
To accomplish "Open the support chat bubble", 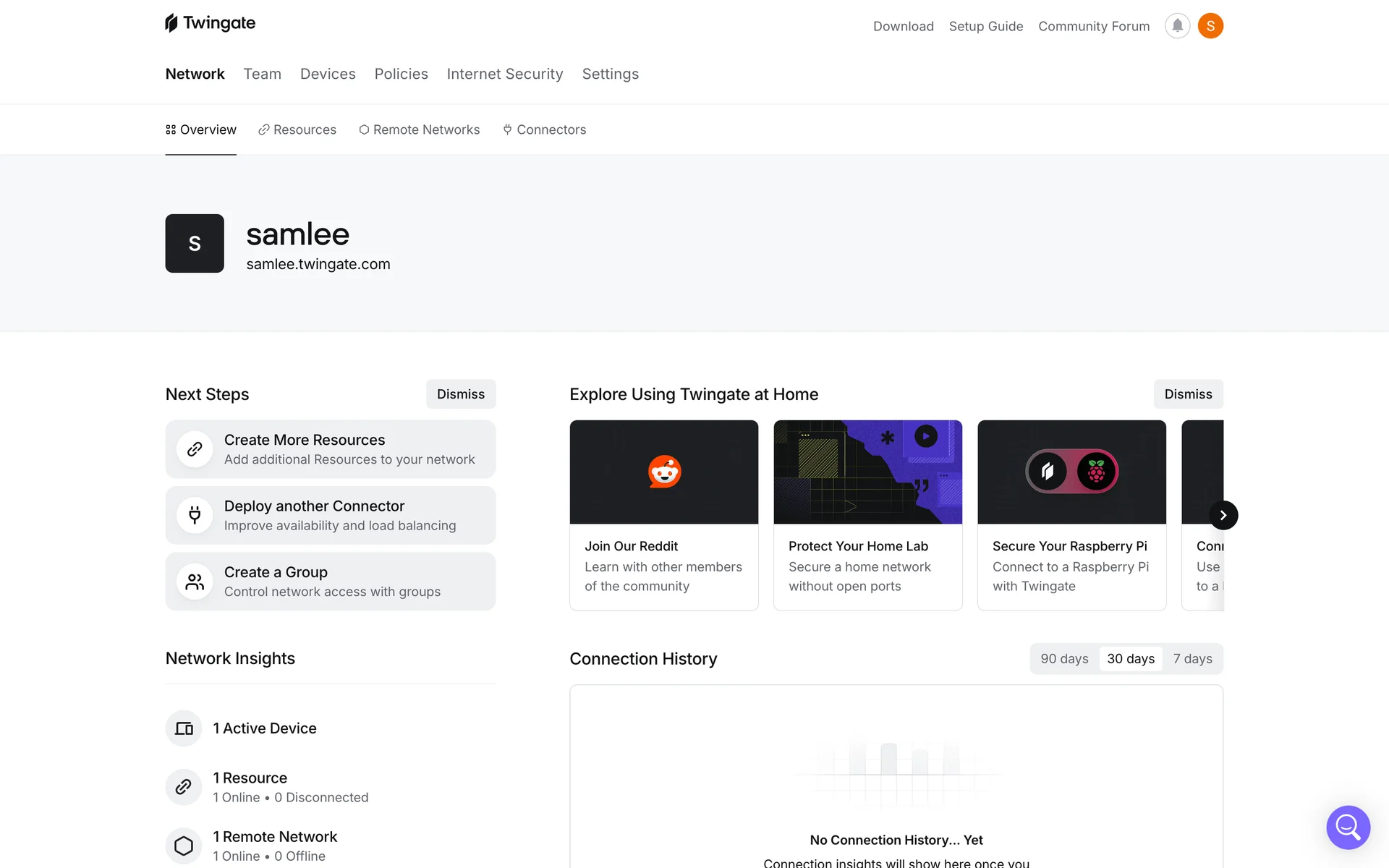I will (1348, 827).
